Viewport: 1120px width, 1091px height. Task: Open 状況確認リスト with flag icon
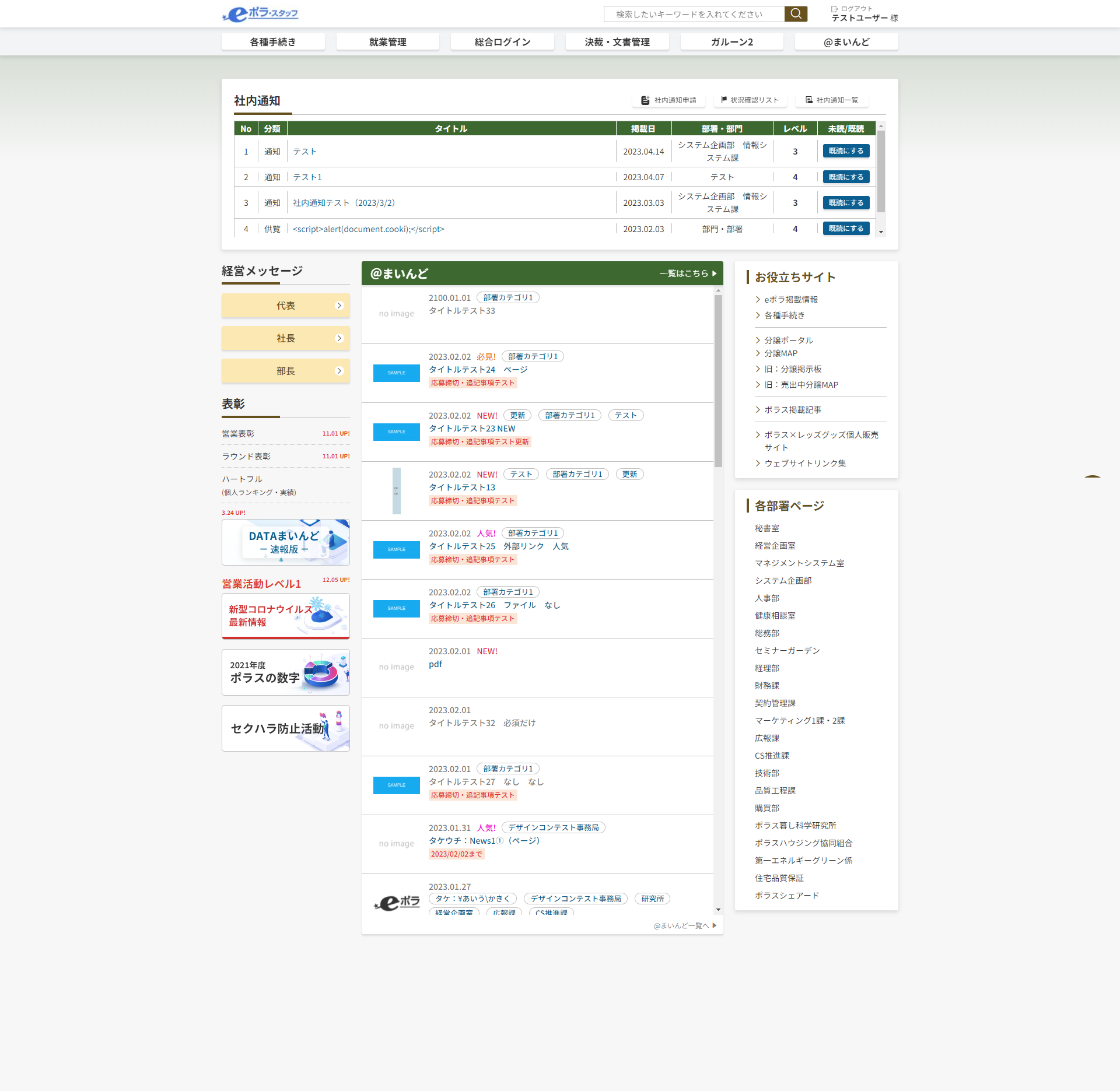point(750,100)
